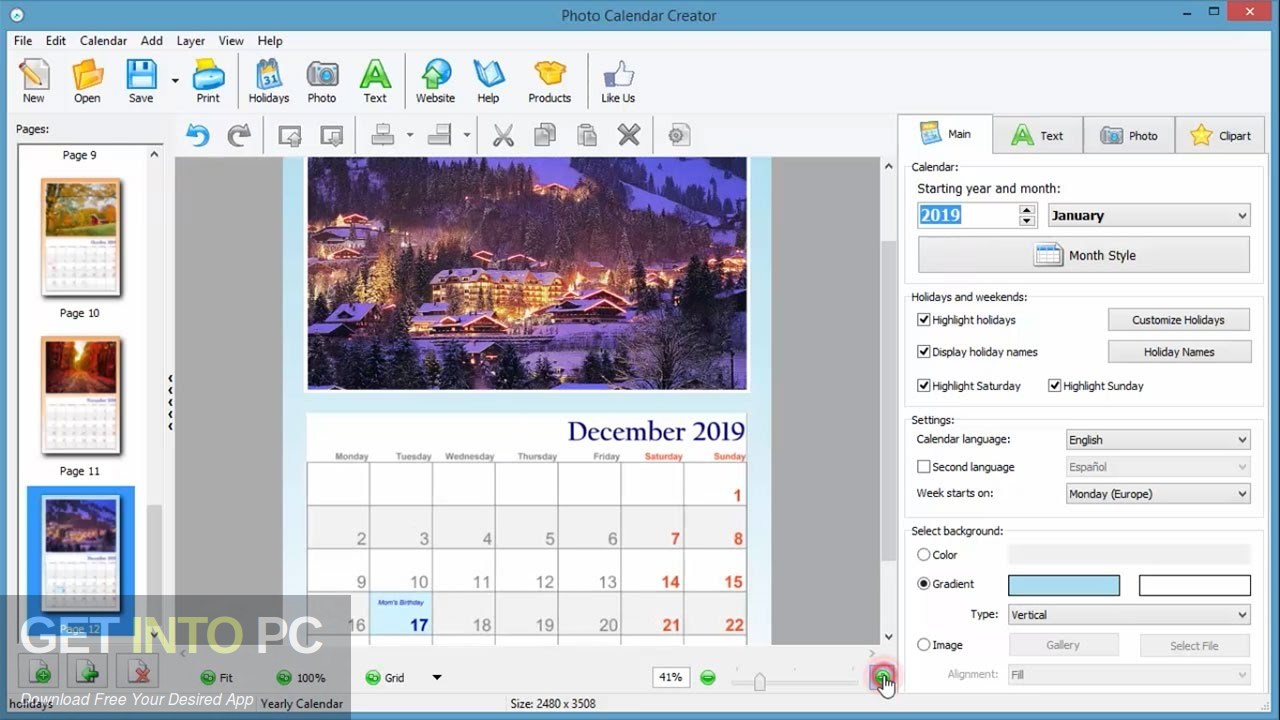Create a new calendar with the New icon

click(33, 81)
